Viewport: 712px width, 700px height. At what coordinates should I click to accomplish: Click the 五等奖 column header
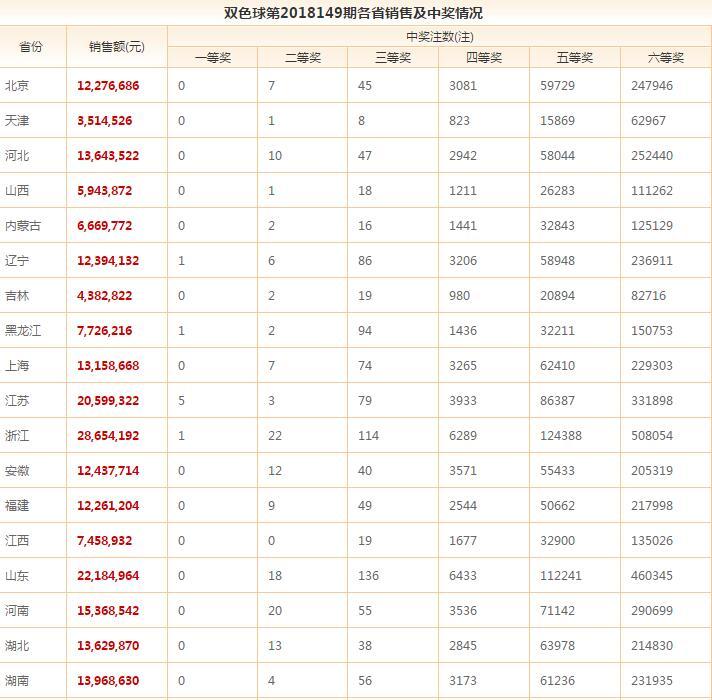coord(574,58)
